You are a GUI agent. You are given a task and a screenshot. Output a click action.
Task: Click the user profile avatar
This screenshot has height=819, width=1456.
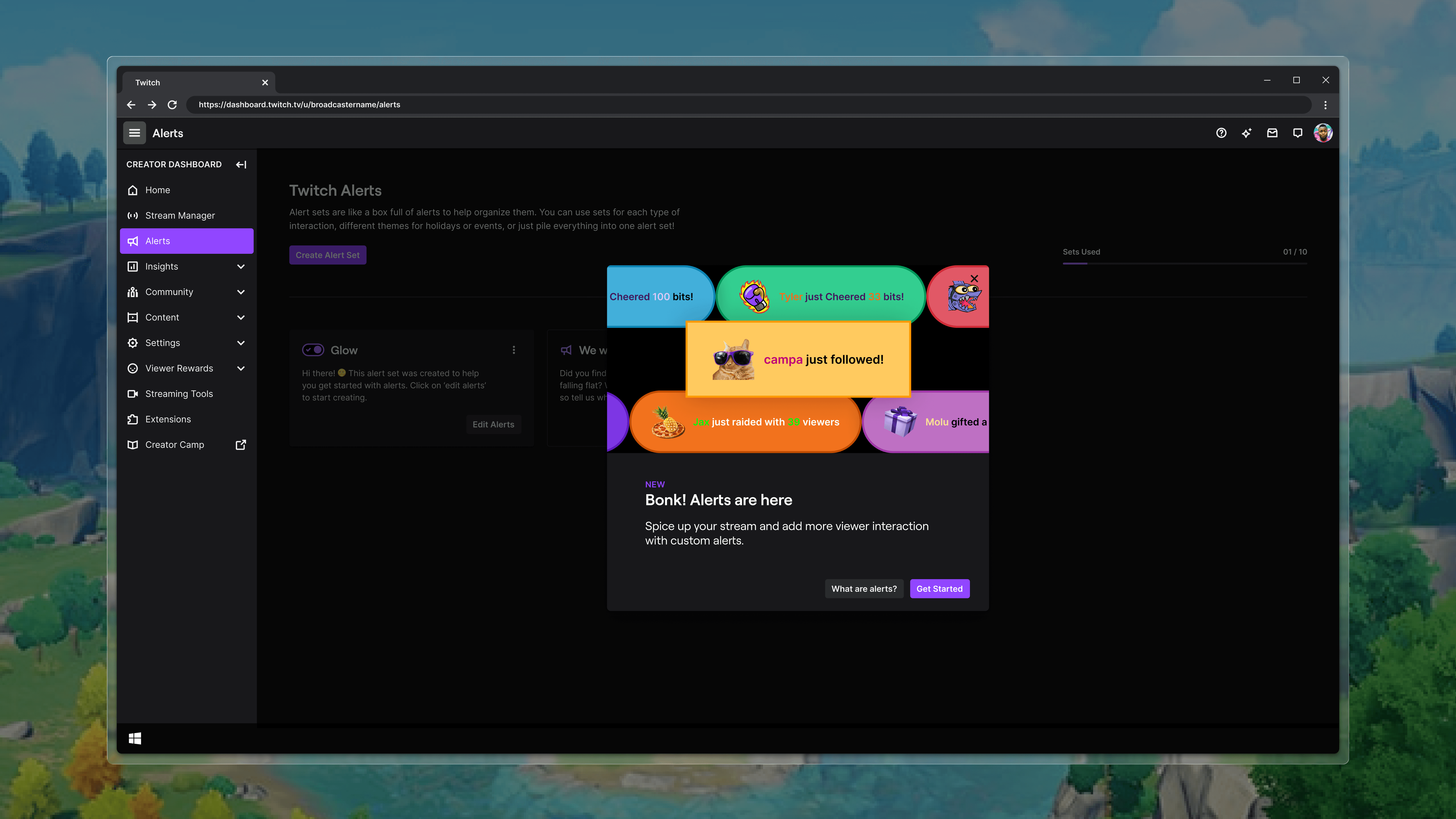pos(1323,133)
